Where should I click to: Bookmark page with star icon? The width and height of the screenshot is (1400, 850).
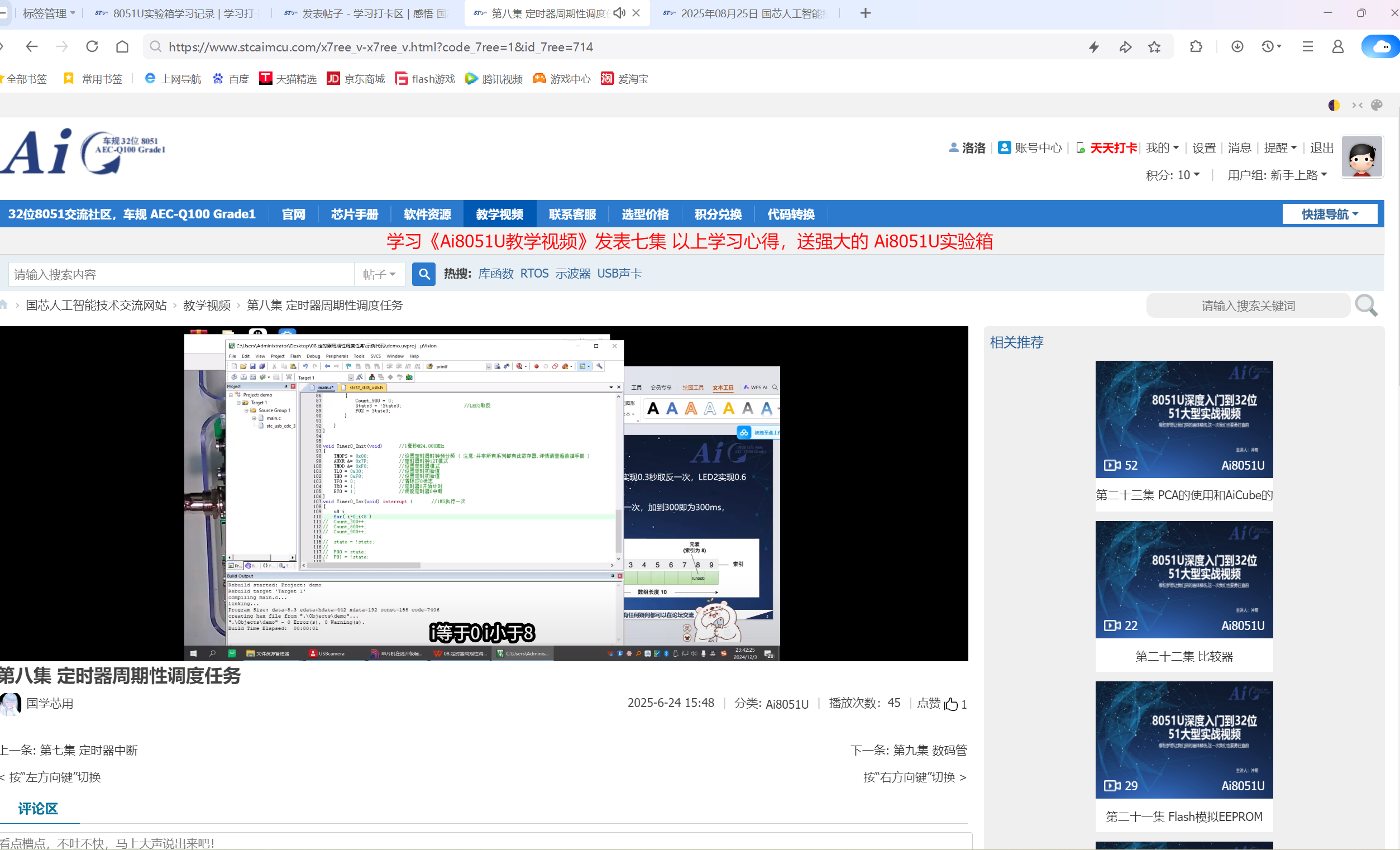coord(1154,47)
